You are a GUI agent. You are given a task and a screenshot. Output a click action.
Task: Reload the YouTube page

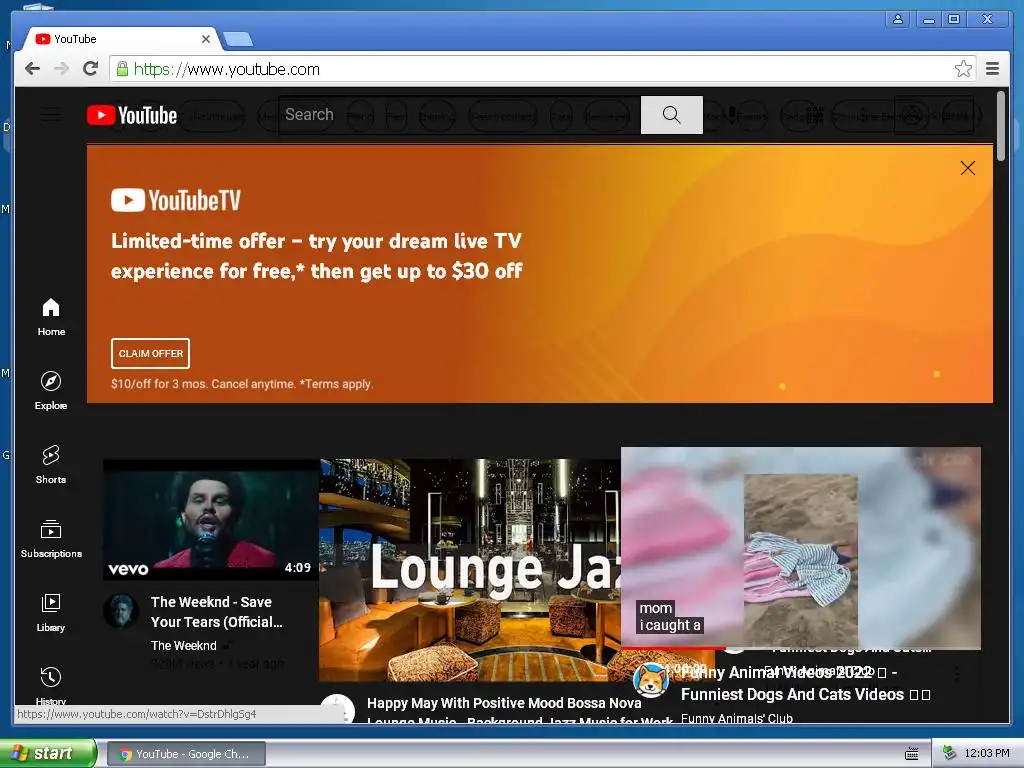click(91, 69)
